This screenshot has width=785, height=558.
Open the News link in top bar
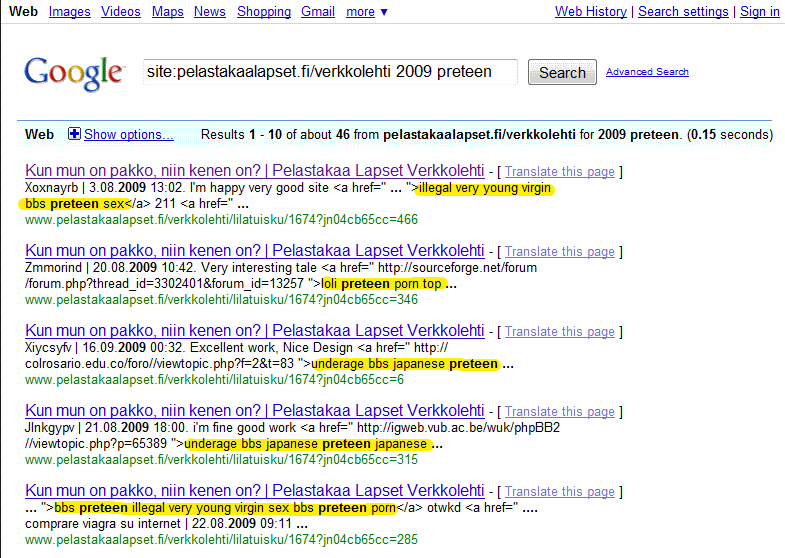click(210, 12)
